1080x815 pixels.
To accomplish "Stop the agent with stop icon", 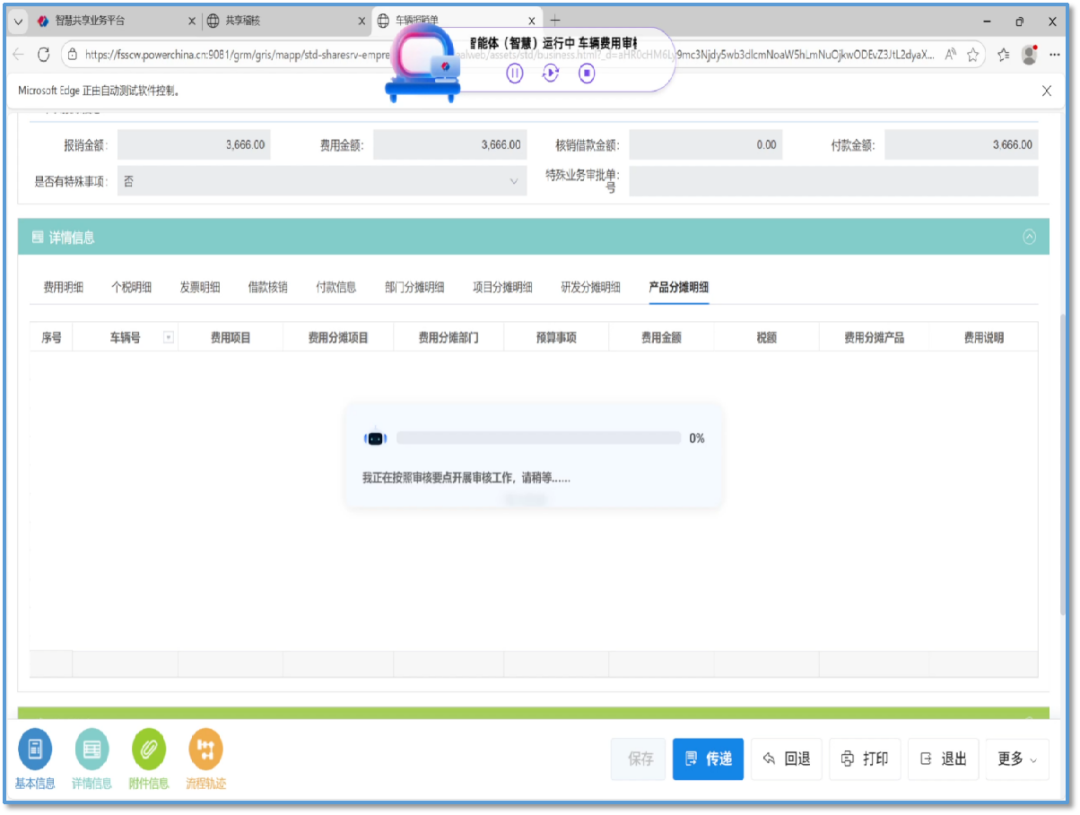I will [586, 73].
